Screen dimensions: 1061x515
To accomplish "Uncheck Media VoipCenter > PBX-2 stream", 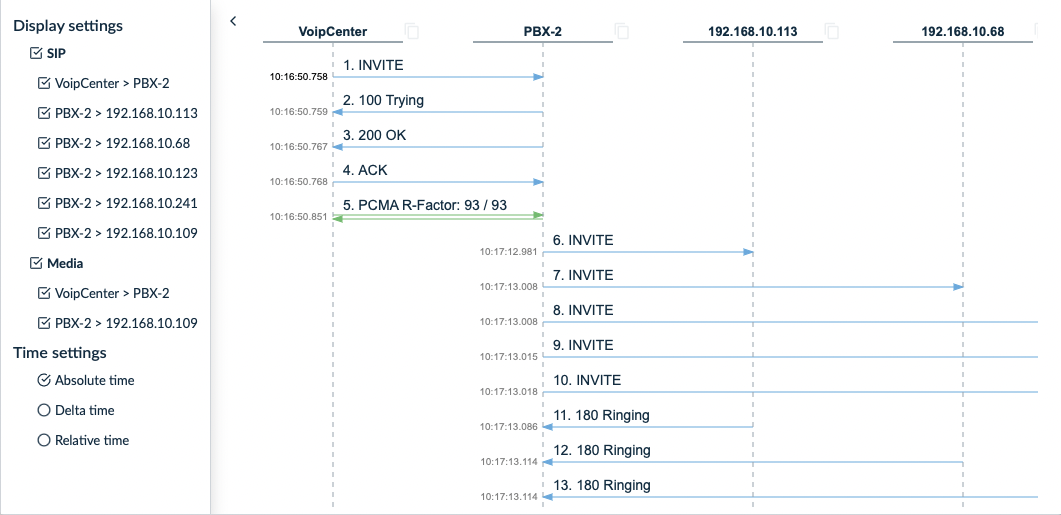I will pos(44,293).
